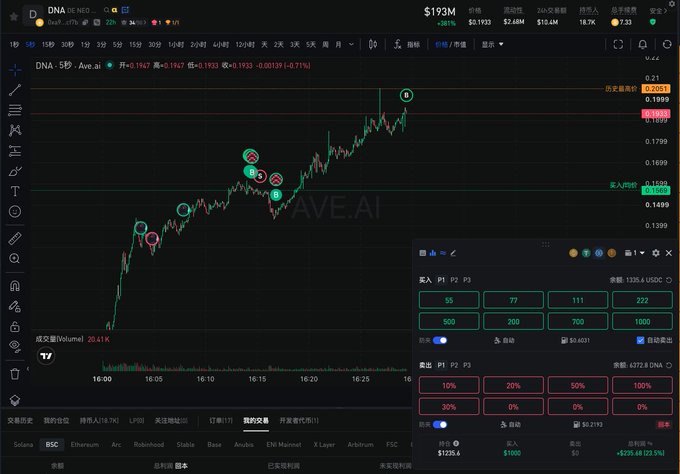This screenshot has width=680, height=474.
Task: Open the orders (17) tab
Action: [221, 421]
